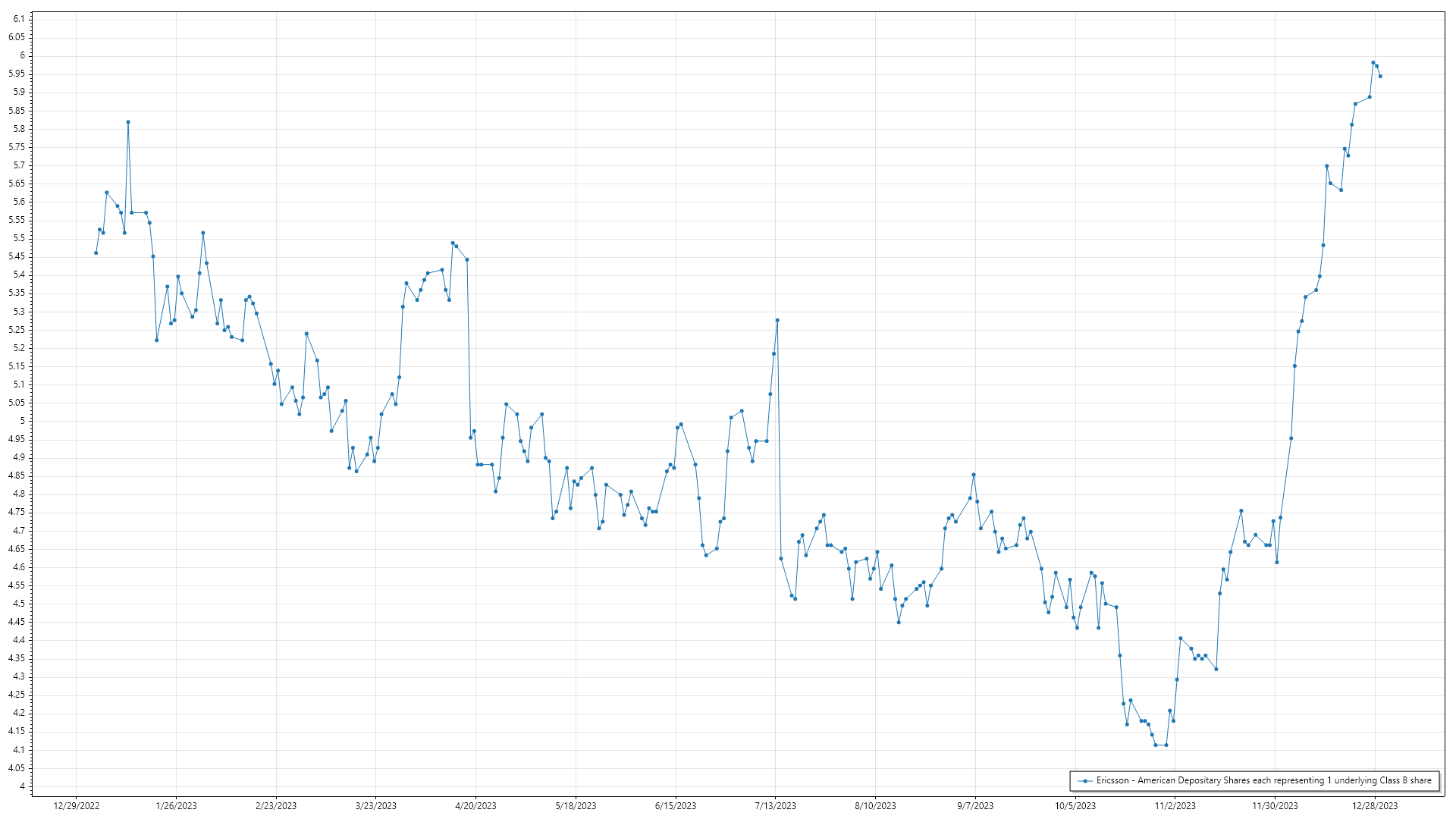The width and height of the screenshot is (1456, 819).
Task: Click the January spike data point at 5.82
Action: 128,122
